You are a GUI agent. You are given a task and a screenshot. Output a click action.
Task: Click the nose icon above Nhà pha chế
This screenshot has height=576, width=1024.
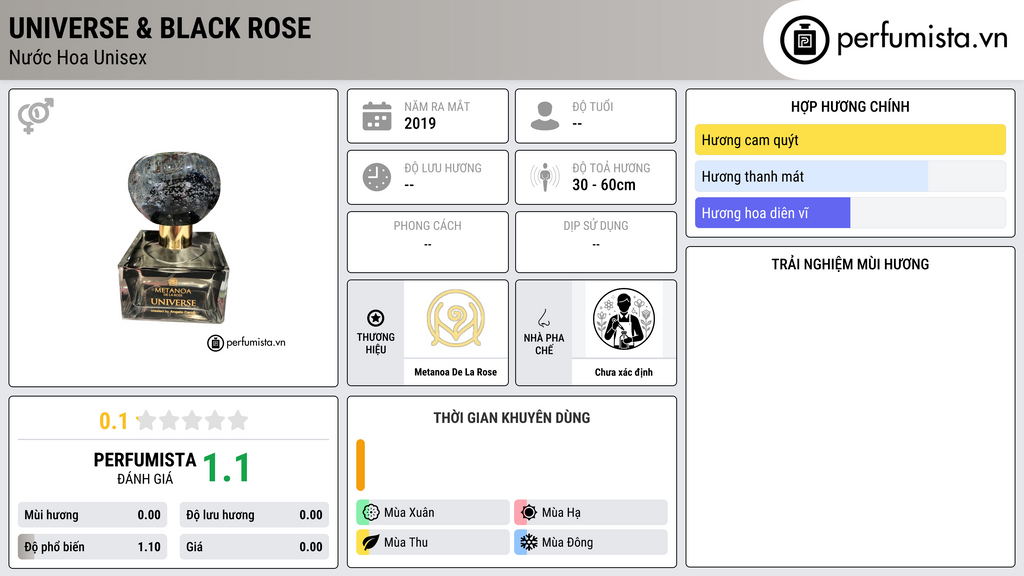tap(543, 318)
